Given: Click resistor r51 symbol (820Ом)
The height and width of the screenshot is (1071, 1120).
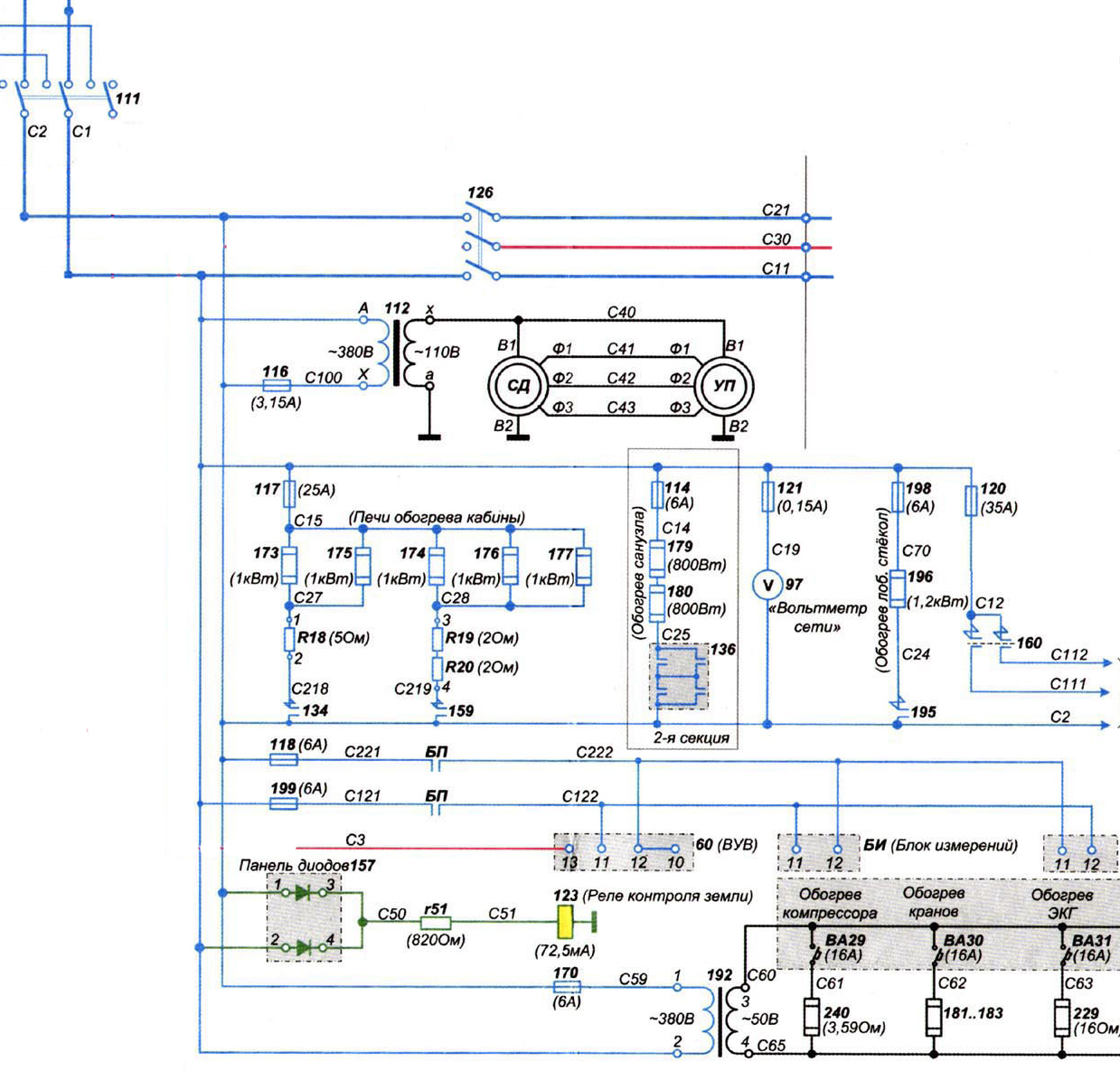Looking at the screenshot, I should coord(436,923).
